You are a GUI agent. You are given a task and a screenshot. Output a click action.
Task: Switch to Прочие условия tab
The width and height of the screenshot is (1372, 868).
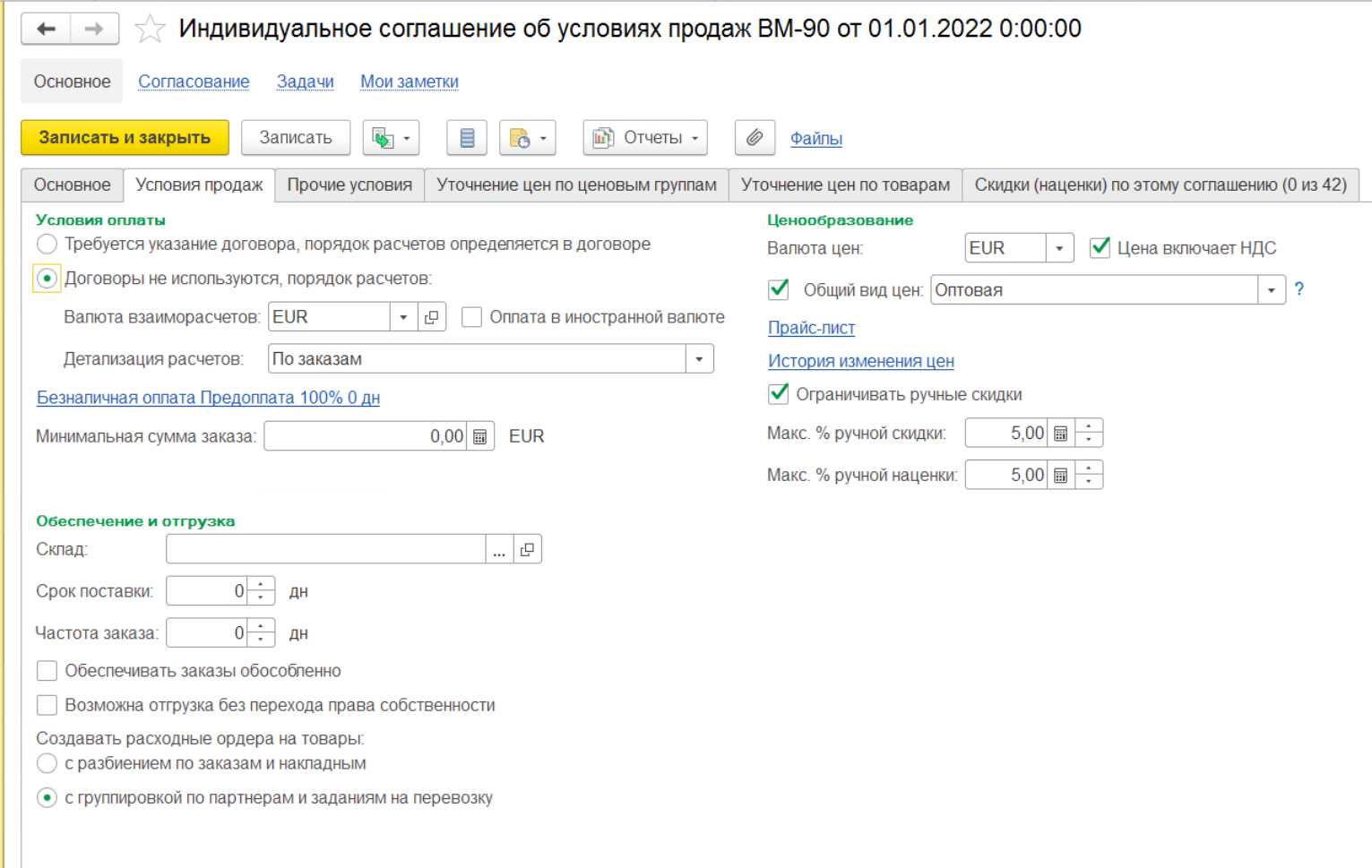pos(349,185)
